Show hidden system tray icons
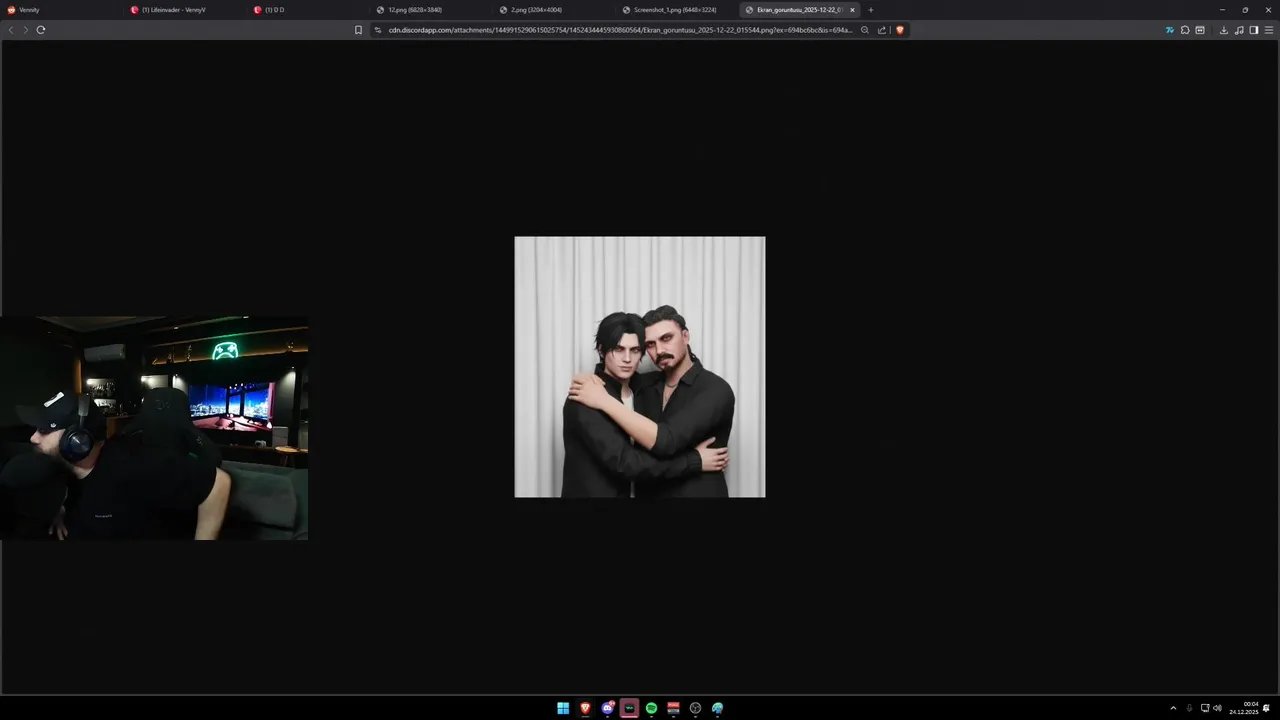This screenshot has width=1280, height=720. point(1173,708)
